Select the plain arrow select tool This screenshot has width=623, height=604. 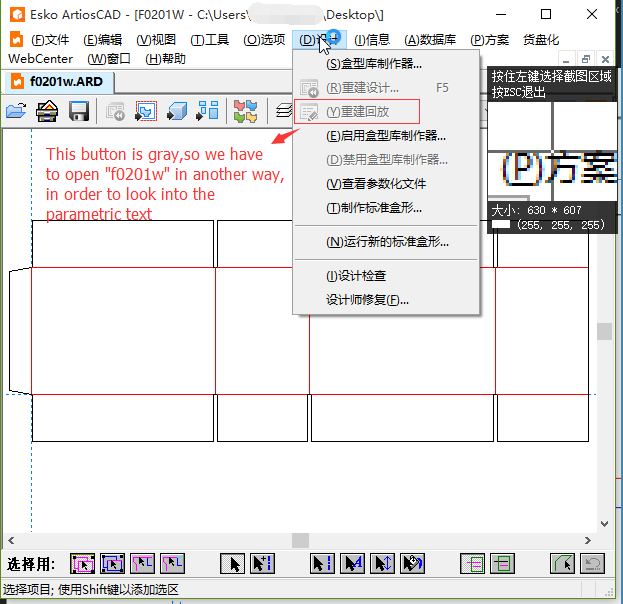pos(232,564)
